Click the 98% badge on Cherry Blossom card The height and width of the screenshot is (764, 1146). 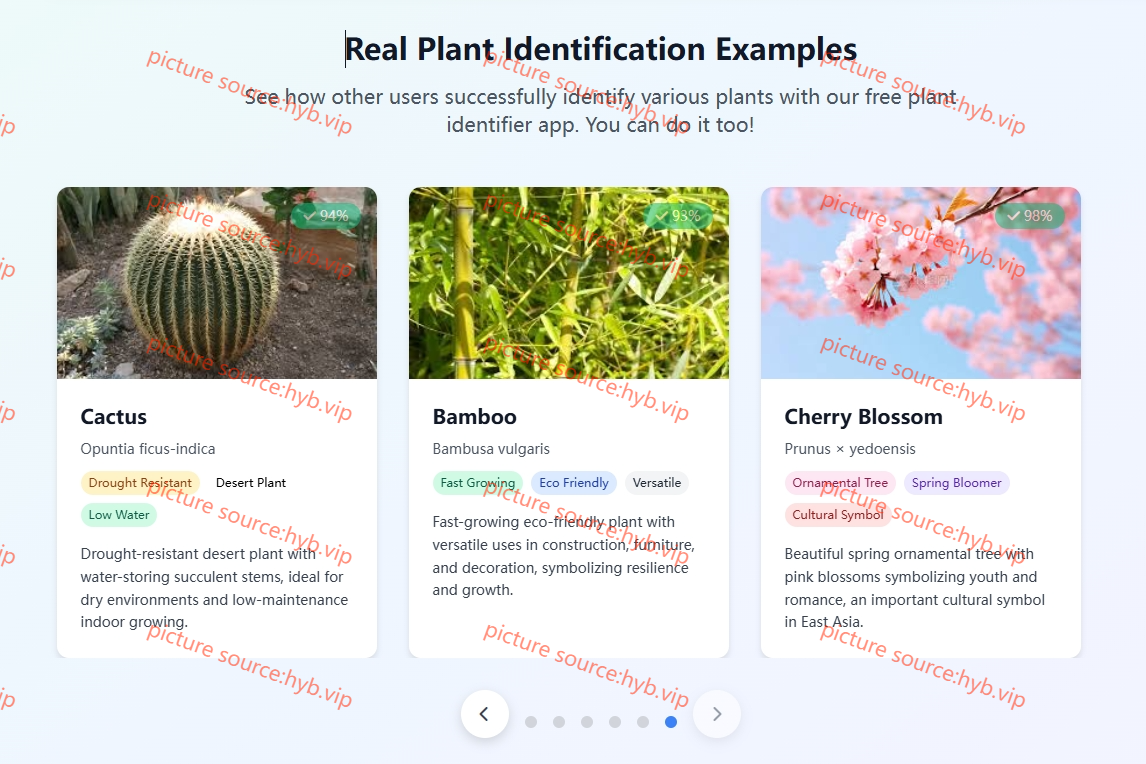pos(1030,214)
